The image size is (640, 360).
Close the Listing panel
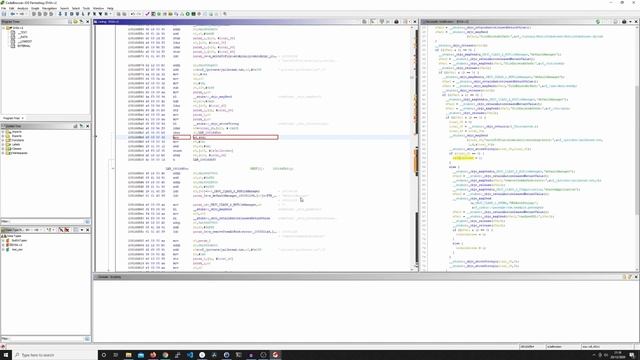[415, 22]
